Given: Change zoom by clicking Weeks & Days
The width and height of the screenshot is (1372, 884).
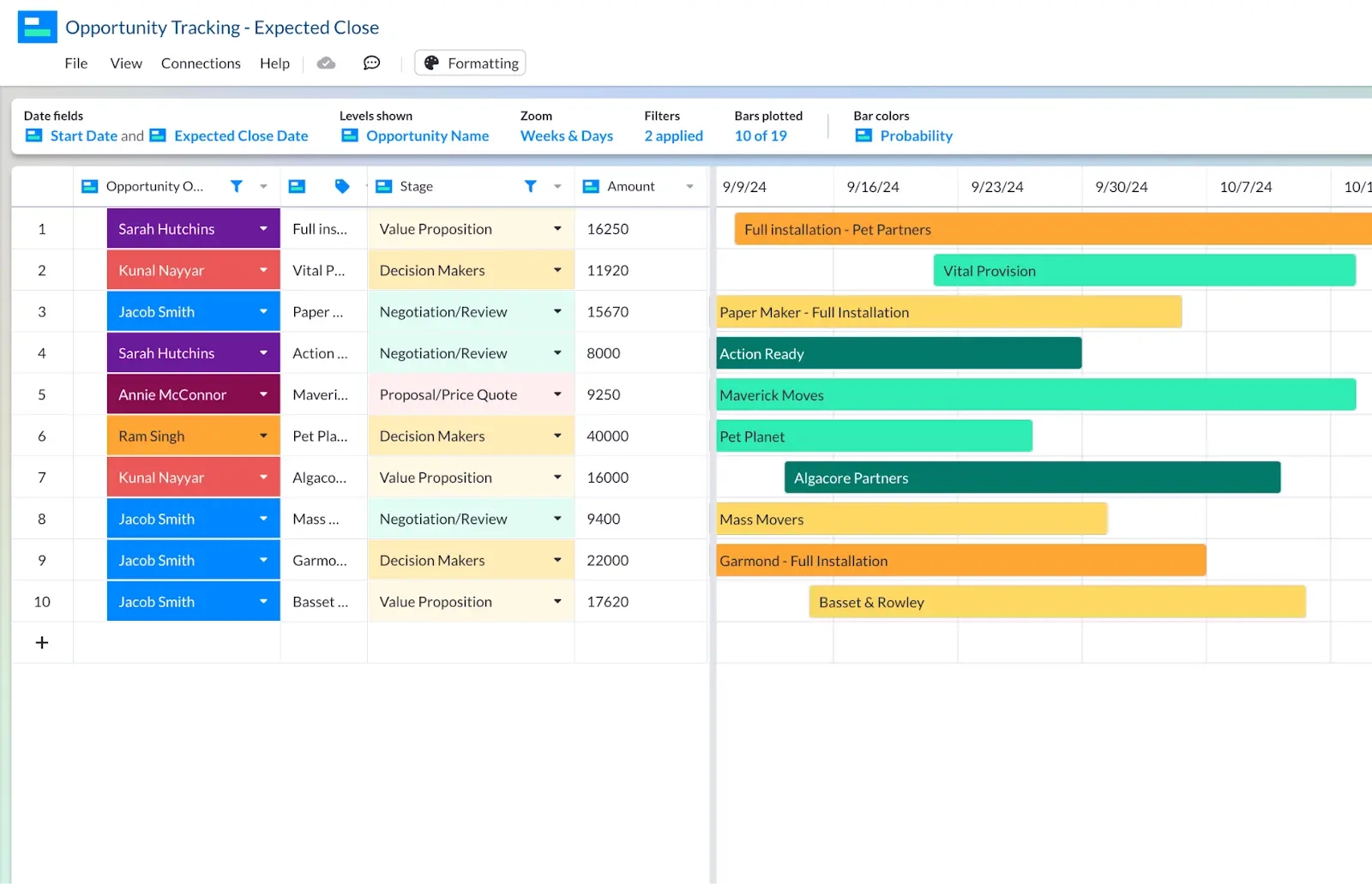Looking at the screenshot, I should coord(566,135).
